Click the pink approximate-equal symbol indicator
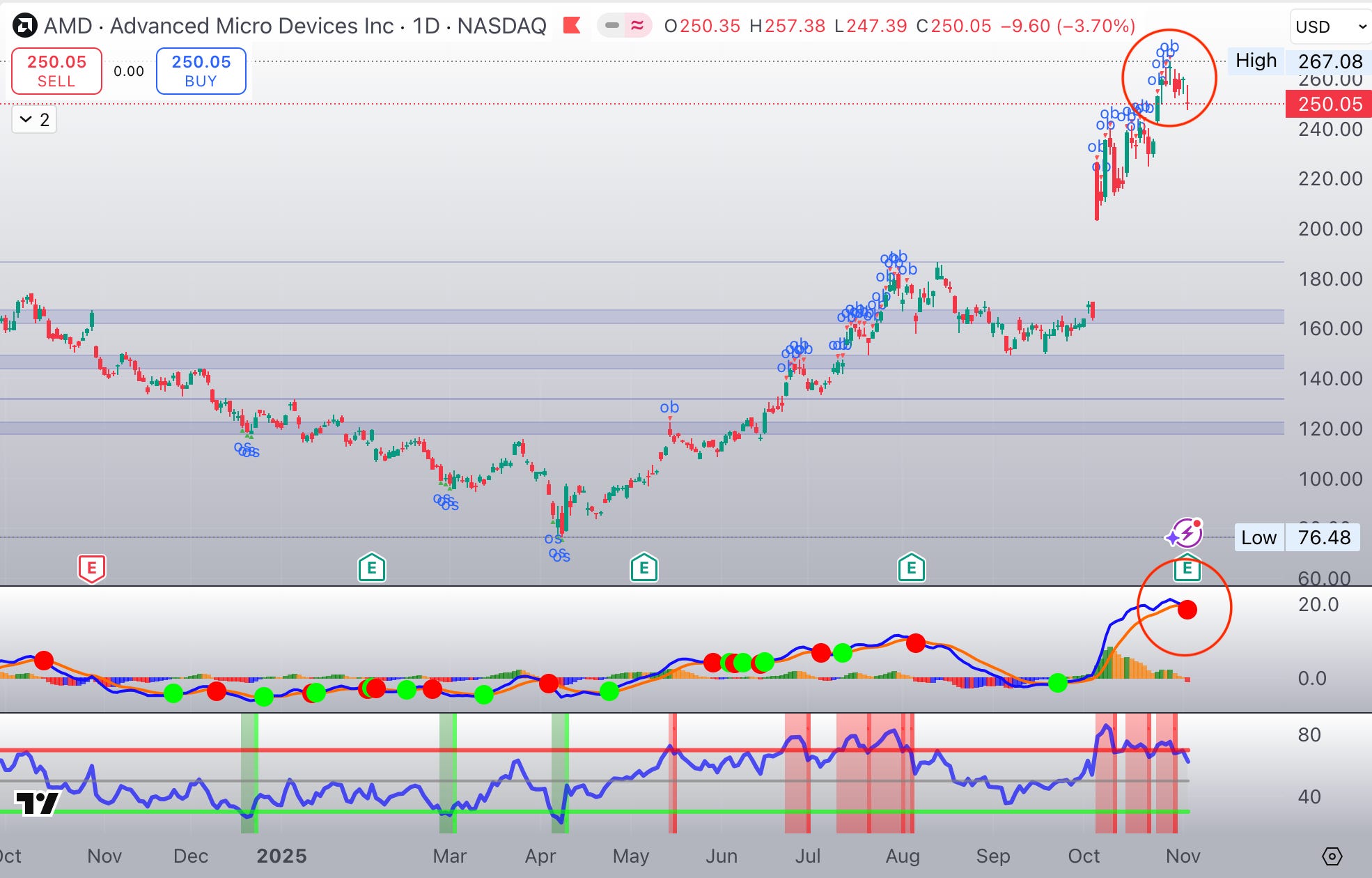This screenshot has width=1372, height=878. (637, 26)
